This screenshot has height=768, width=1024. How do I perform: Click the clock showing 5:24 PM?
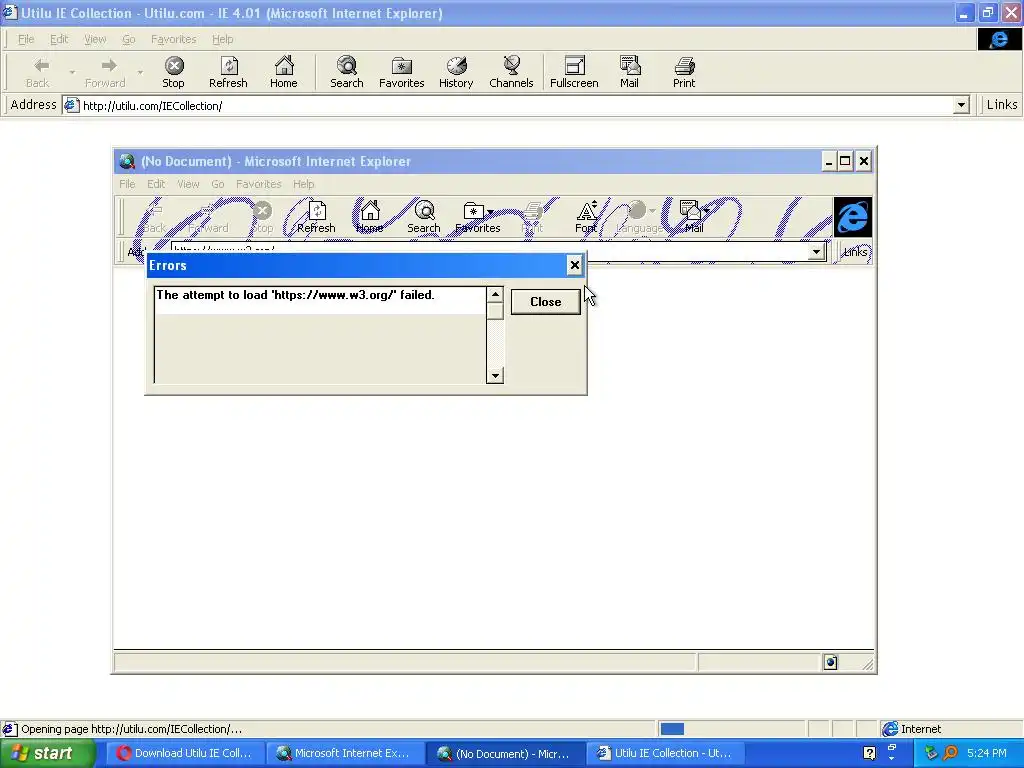tap(987, 753)
